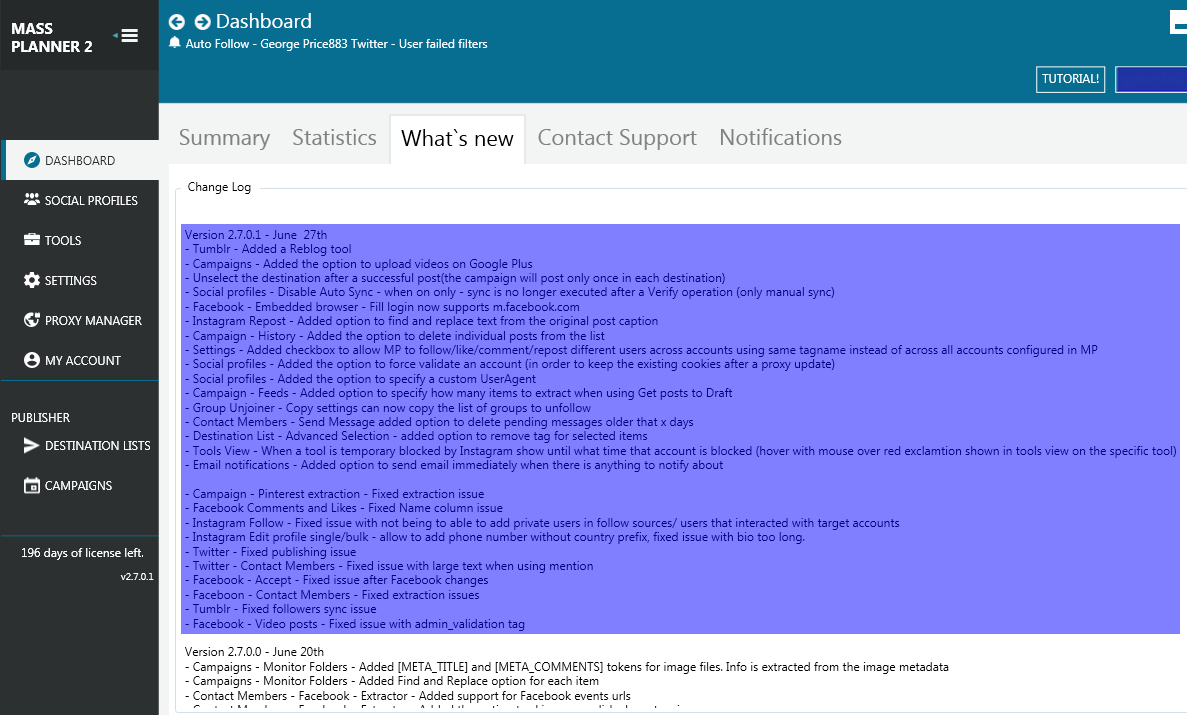Collapse sidebar using the hamburger menu icon
This screenshot has width=1187, height=715.
pos(128,36)
